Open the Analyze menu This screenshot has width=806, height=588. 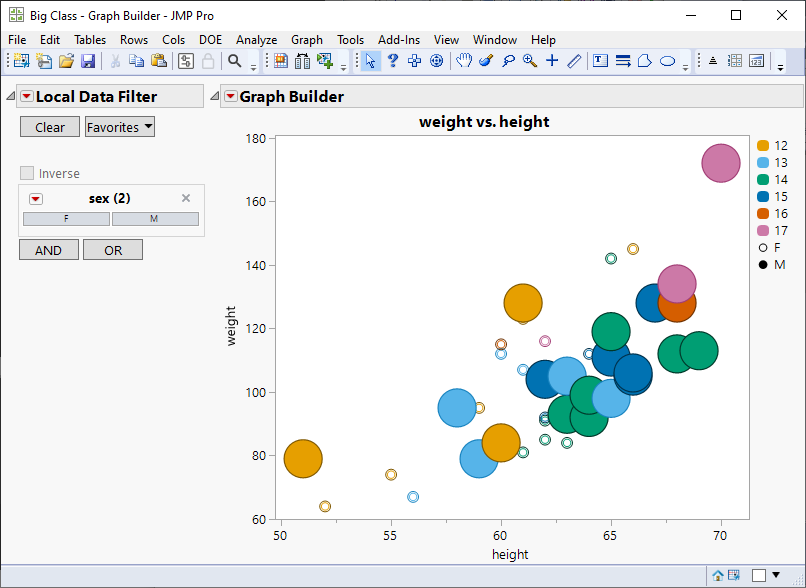pyautogui.click(x=257, y=40)
